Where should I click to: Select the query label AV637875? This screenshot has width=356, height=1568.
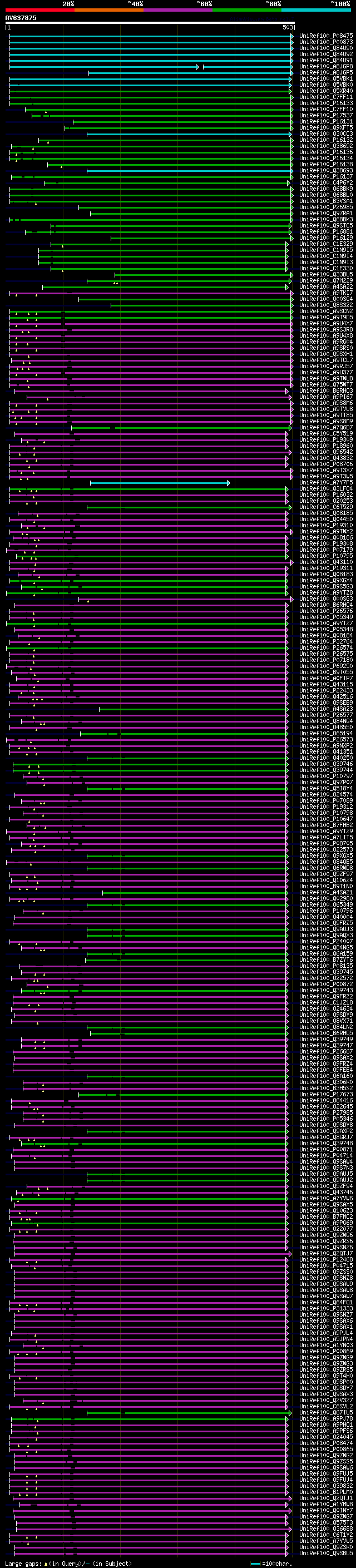(x=21, y=18)
